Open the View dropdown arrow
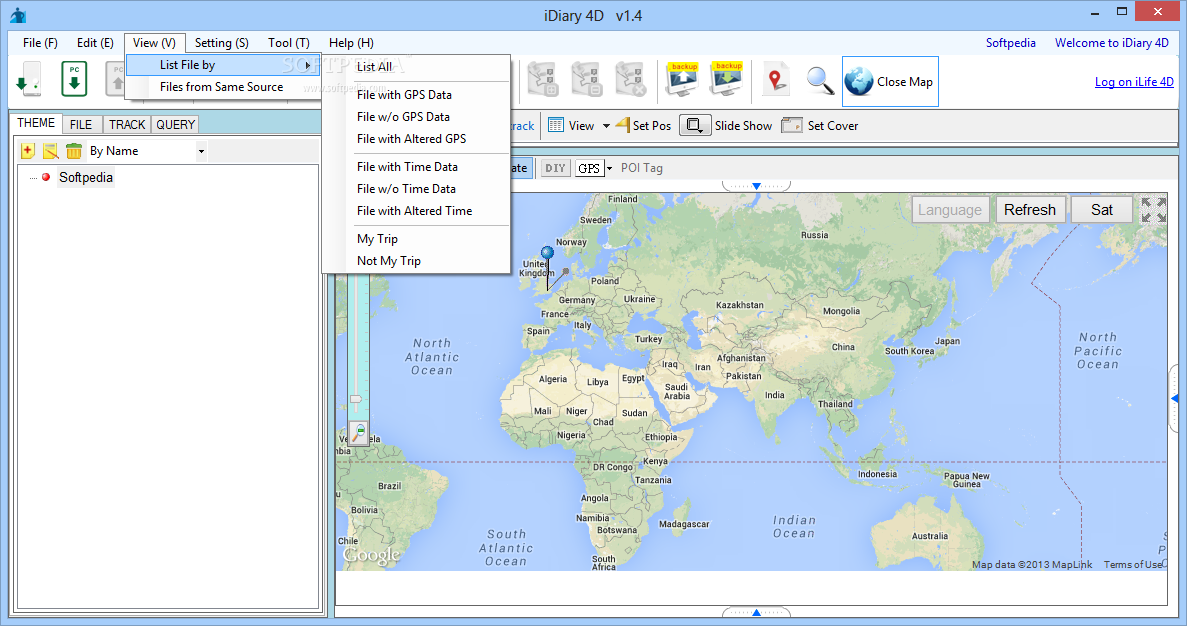This screenshot has width=1187, height=626. tap(606, 126)
